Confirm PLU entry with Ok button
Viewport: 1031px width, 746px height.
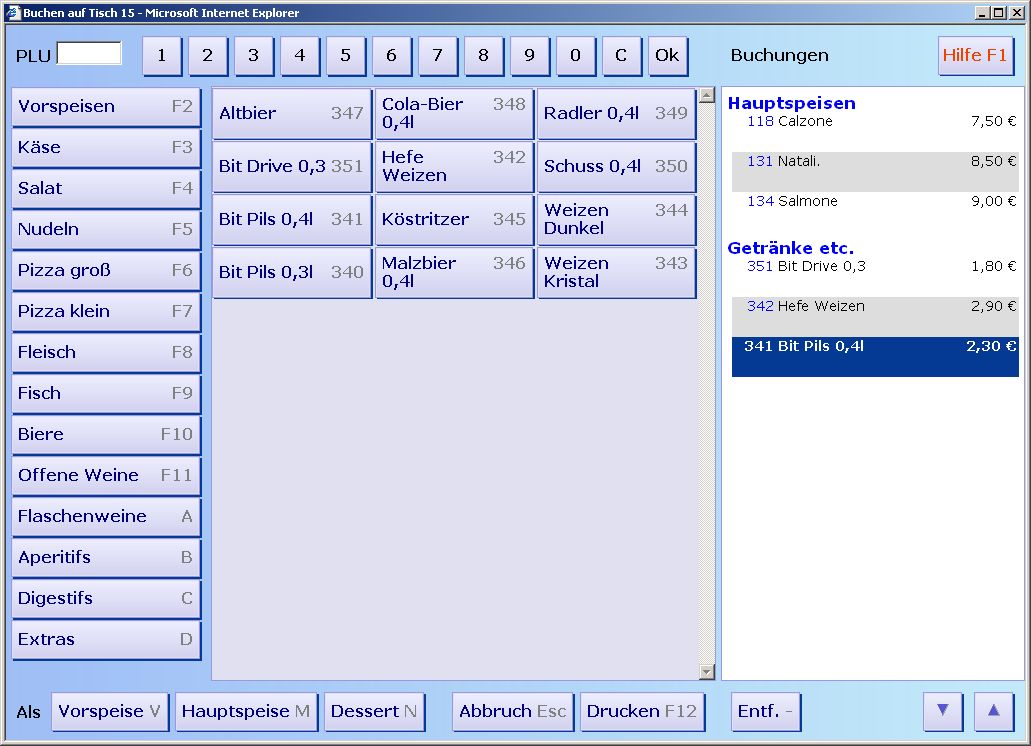pos(667,56)
